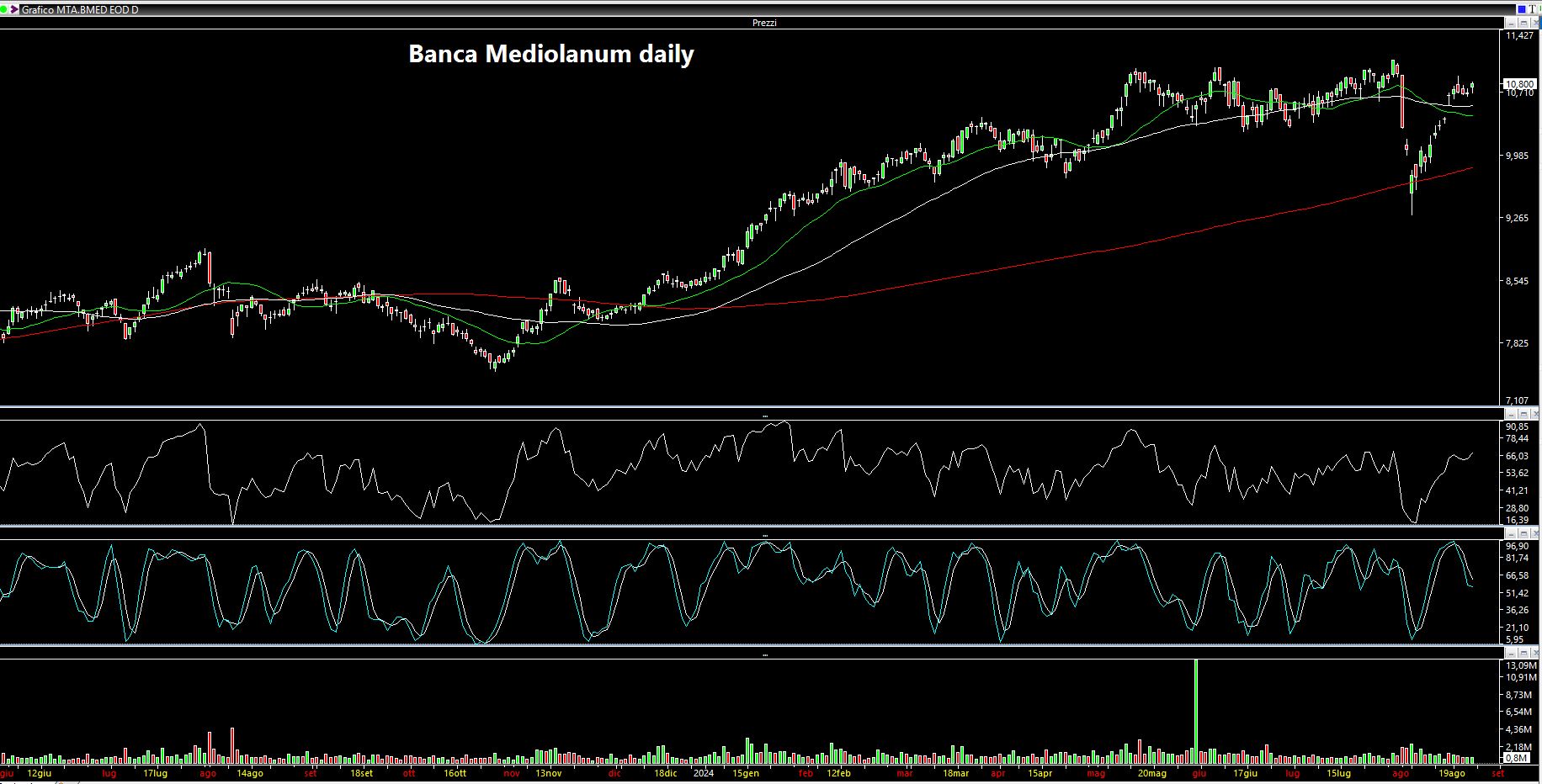The height and width of the screenshot is (784, 1542).
Task: Click the purple arrow icon beside Grafico title
Action: [14, 9]
